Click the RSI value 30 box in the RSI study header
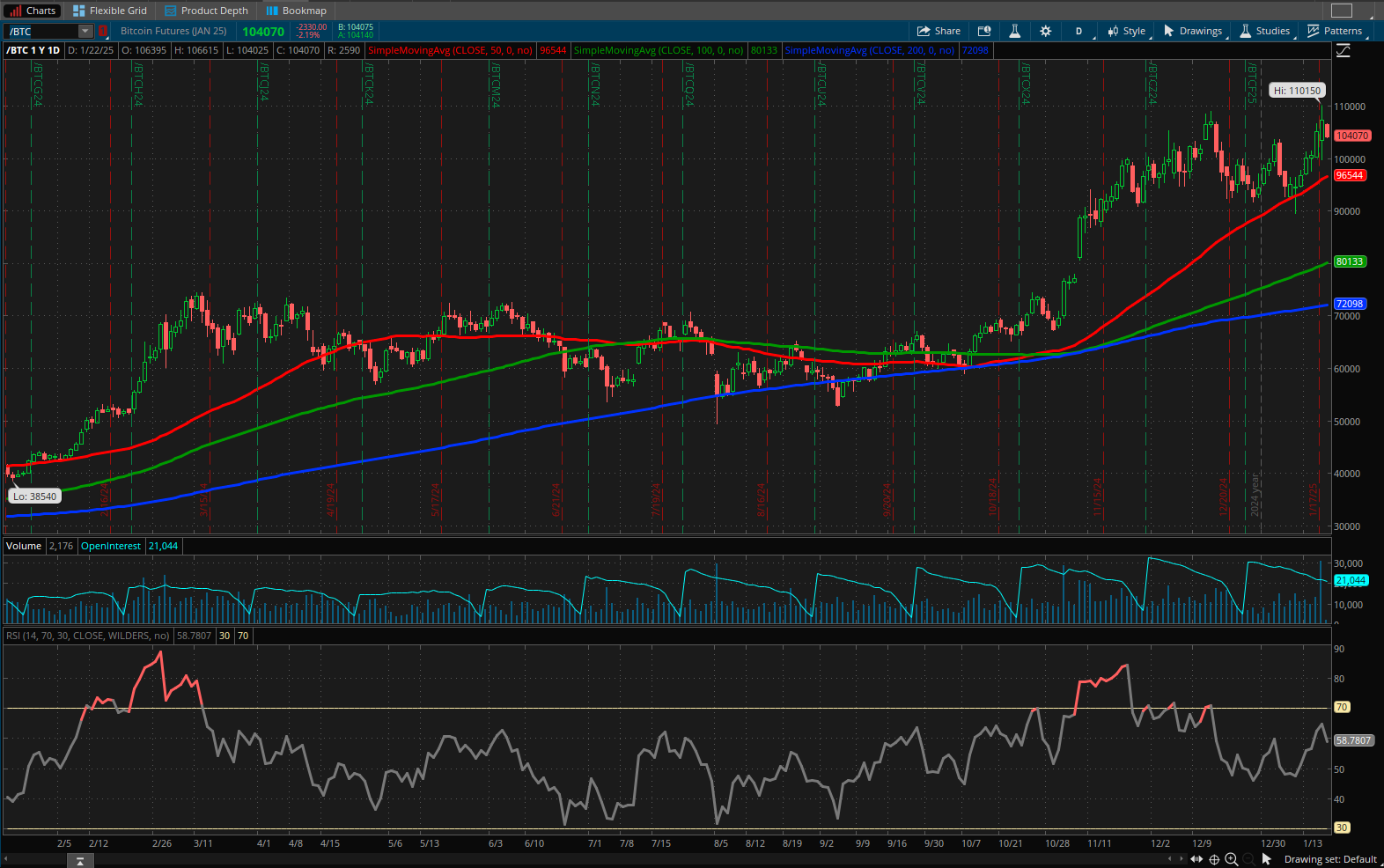 [225, 636]
